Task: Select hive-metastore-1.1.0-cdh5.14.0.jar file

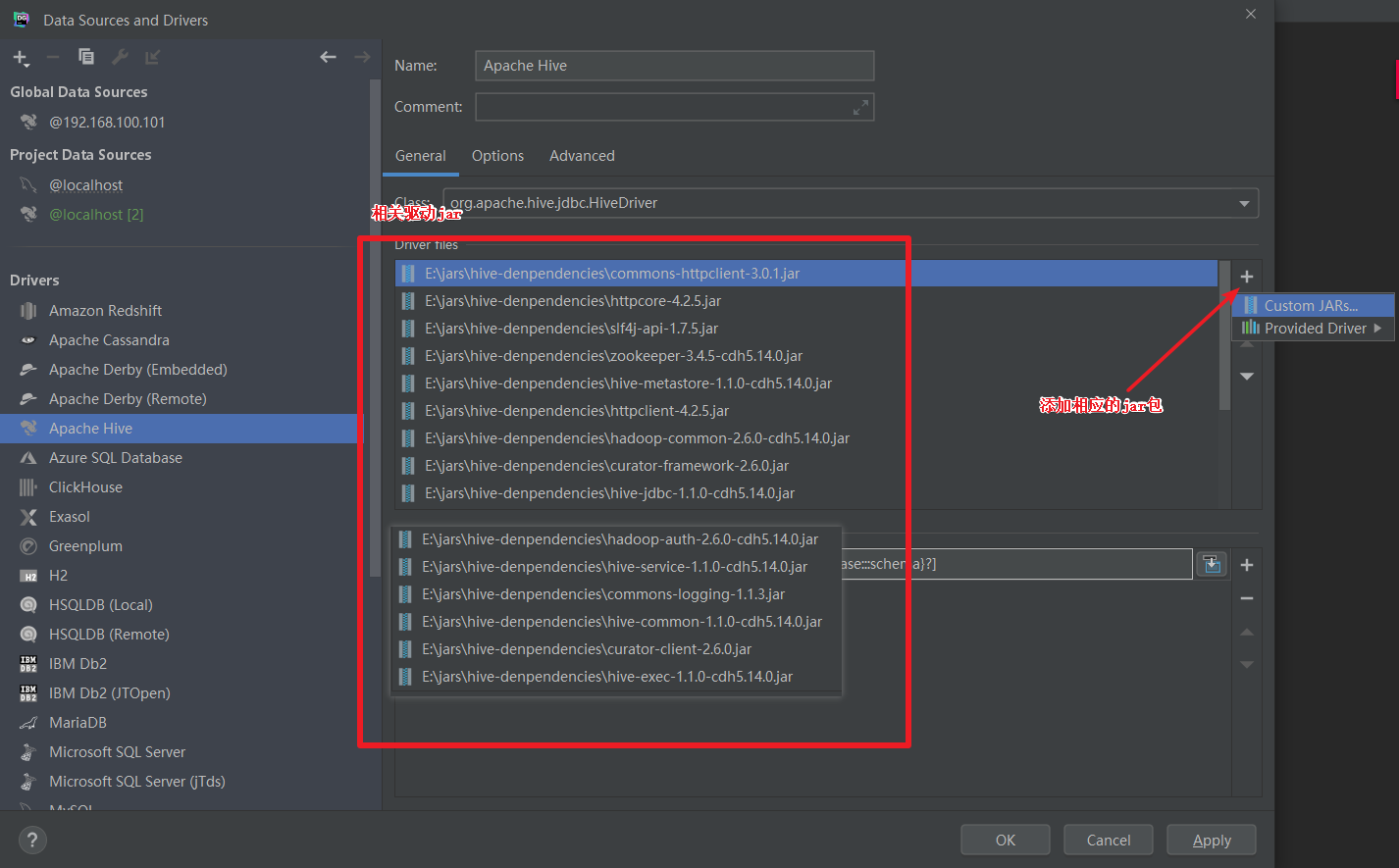Action: pos(806,383)
